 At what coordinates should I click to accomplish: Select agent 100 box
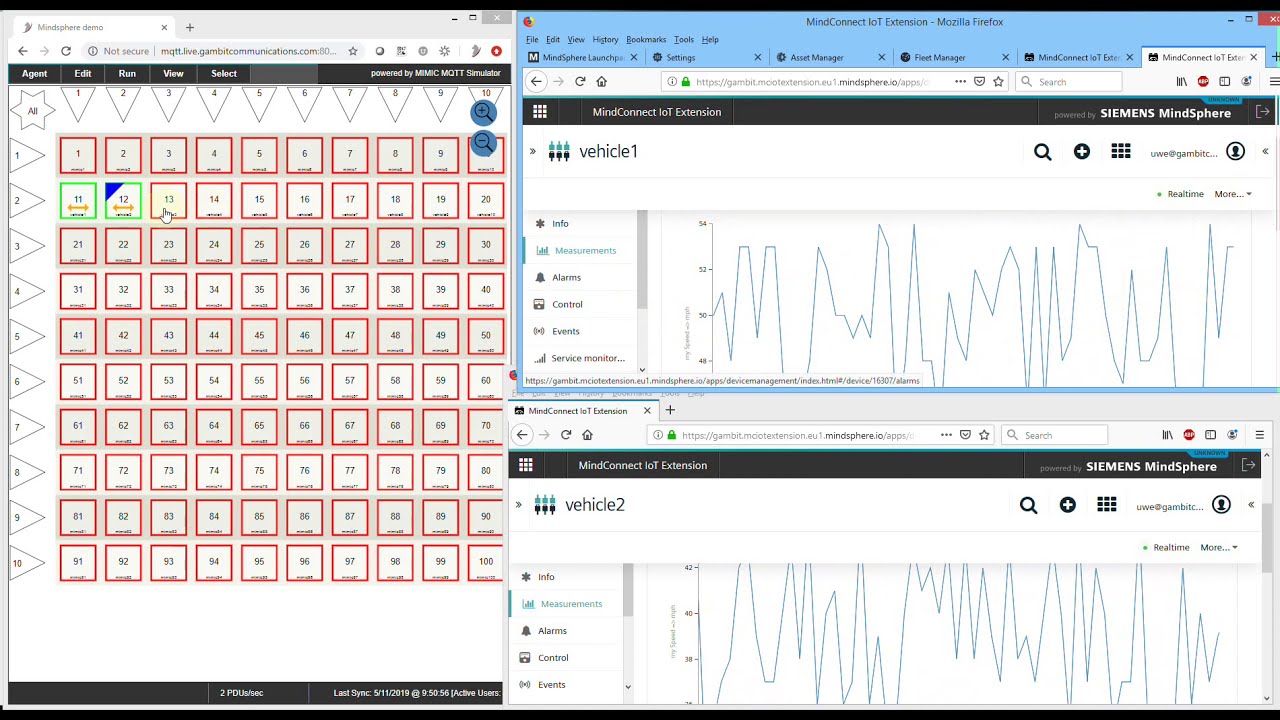point(486,562)
